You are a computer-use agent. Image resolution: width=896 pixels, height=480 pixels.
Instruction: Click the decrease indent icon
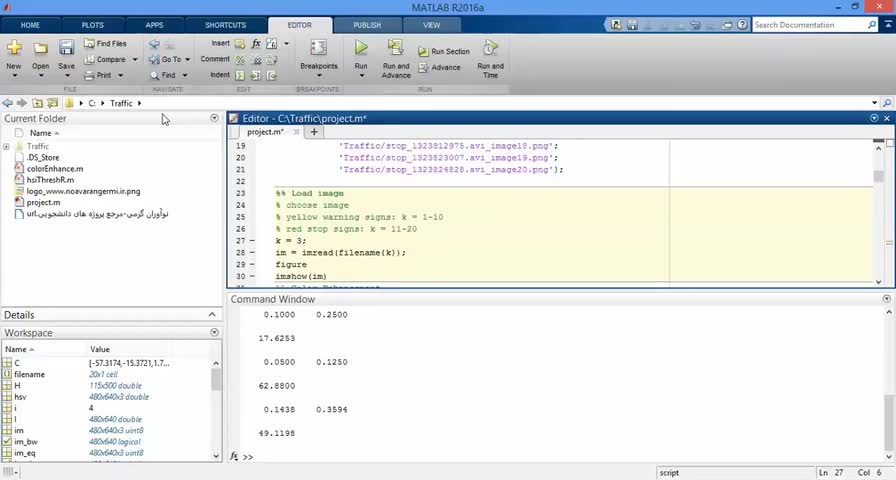[271, 75]
